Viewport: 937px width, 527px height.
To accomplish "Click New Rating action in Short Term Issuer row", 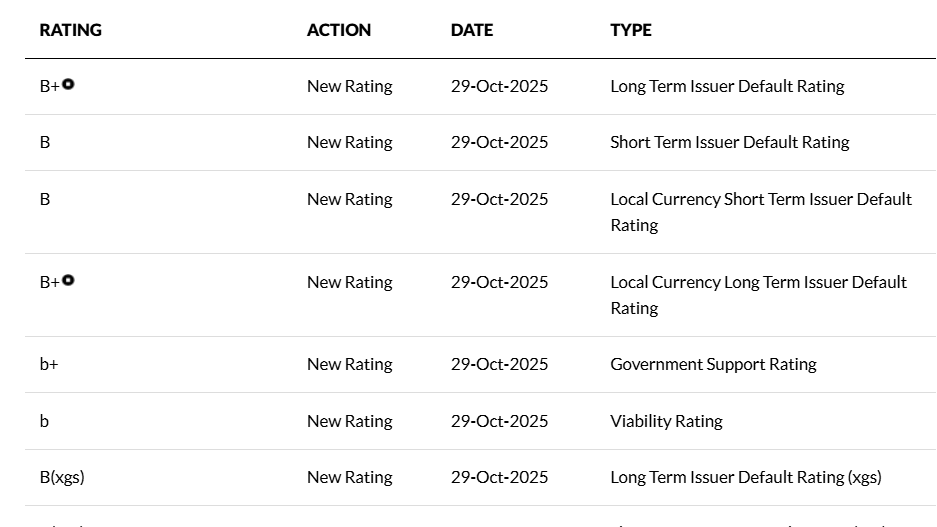I will click(x=349, y=142).
